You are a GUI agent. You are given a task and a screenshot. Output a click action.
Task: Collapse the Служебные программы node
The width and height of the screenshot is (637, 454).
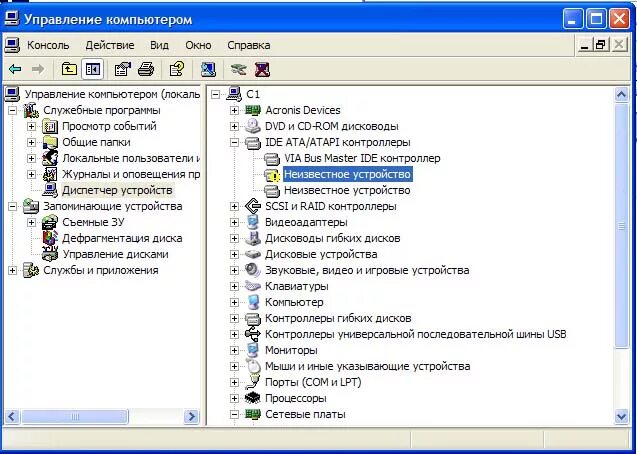tap(13, 110)
